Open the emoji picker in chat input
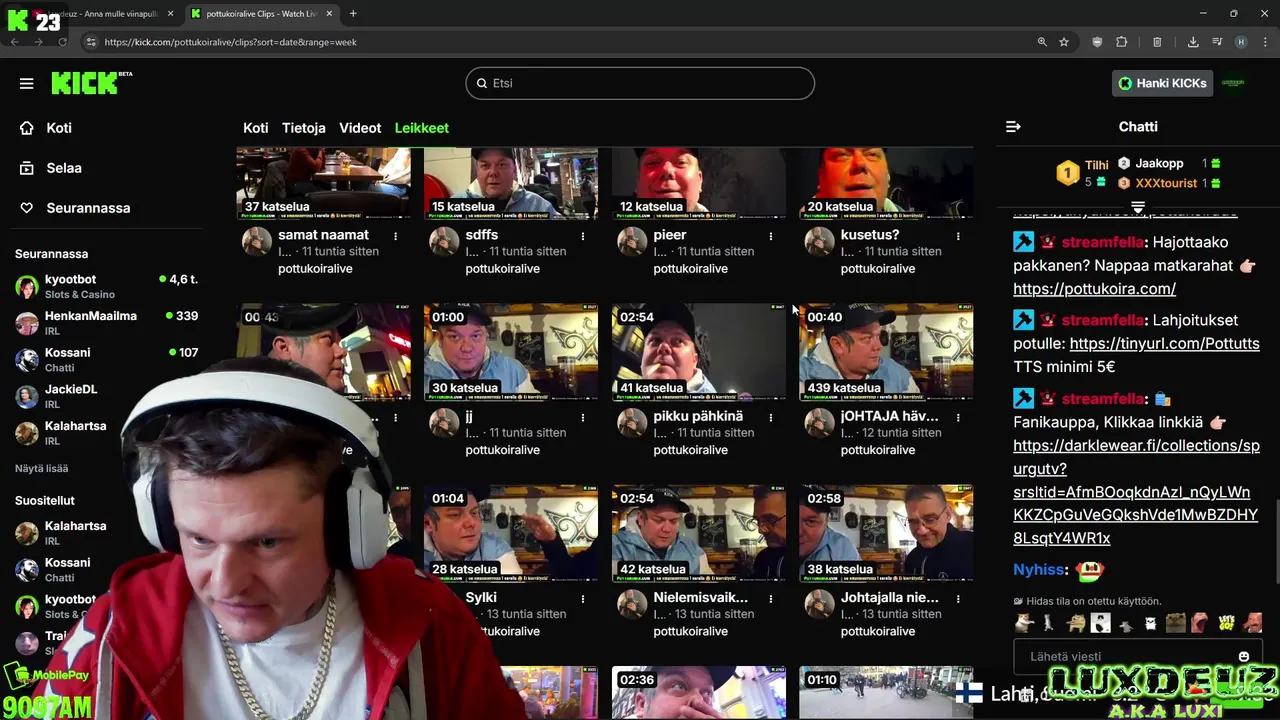 pos(1244,657)
